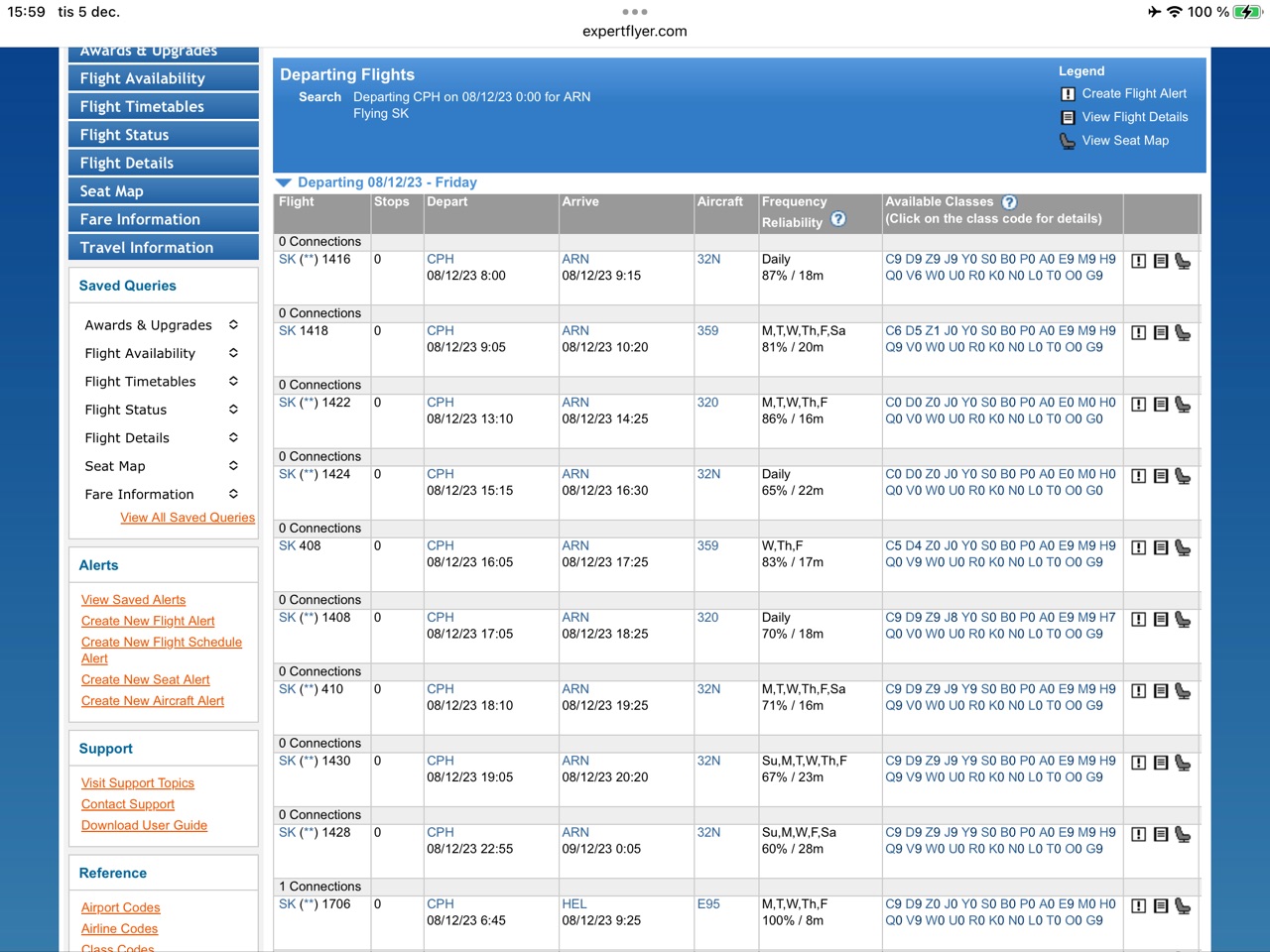Click flight alert icon for SK 1416
The image size is (1270, 952).
[x=1139, y=262]
